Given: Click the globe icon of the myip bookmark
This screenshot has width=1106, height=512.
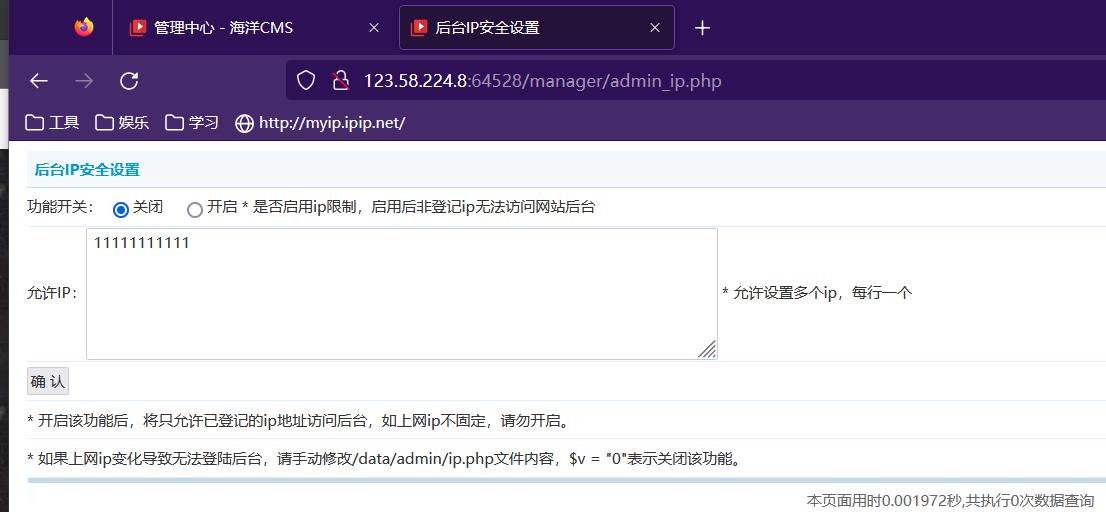Looking at the screenshot, I should (245, 123).
